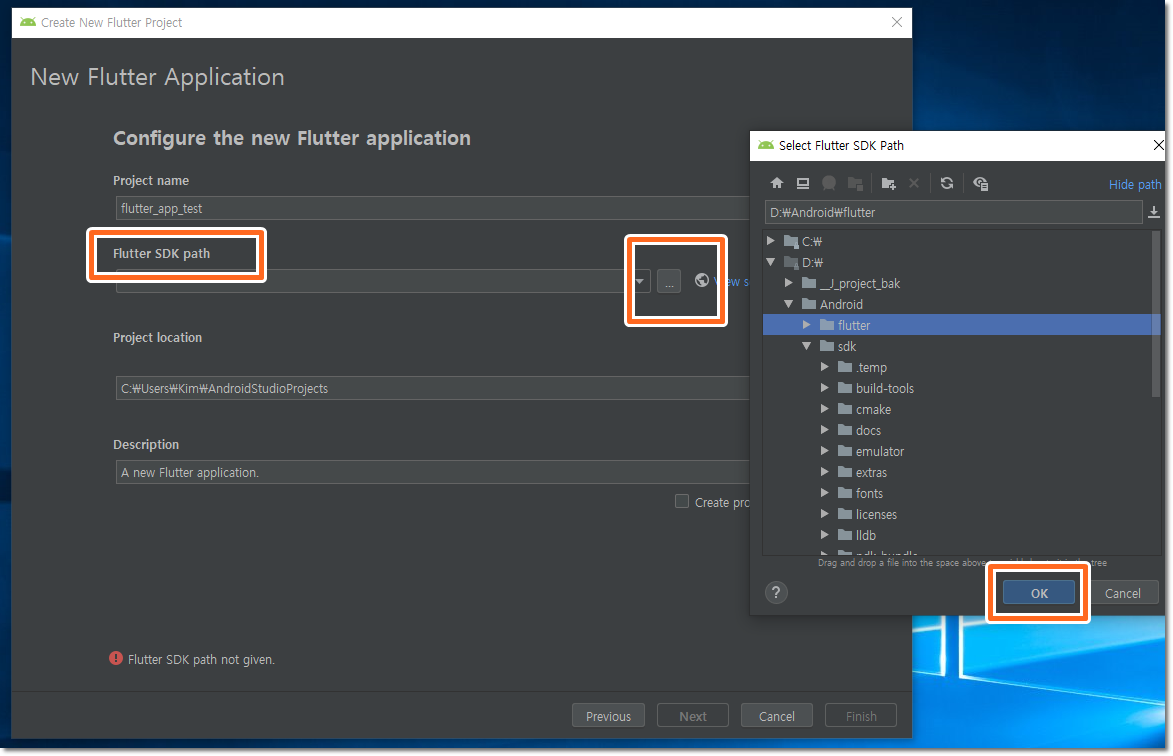The width and height of the screenshot is (1173, 756).
Task: Expand the _J_project_bak folder
Action: click(789, 283)
